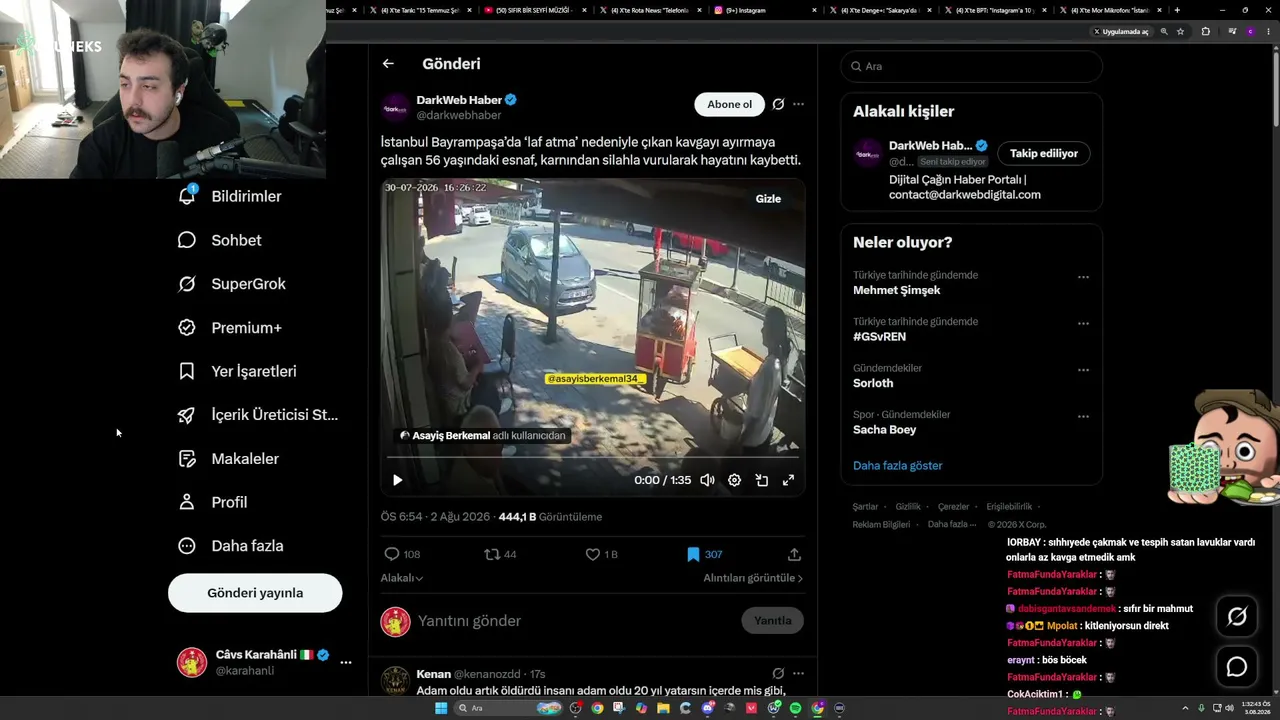The image size is (1280, 720).
Task: Switch to the Instagram browser tab
Action: coord(765,10)
